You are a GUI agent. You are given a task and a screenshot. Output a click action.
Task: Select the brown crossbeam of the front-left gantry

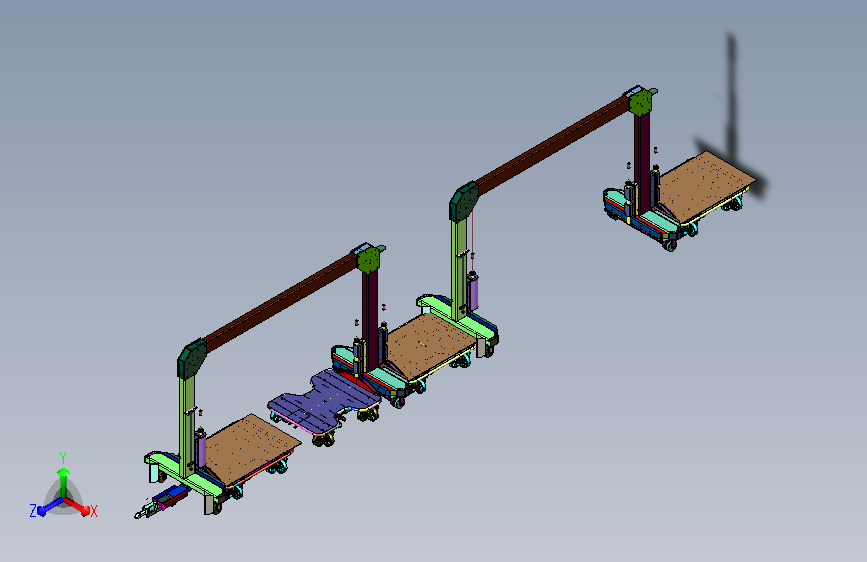(281, 302)
